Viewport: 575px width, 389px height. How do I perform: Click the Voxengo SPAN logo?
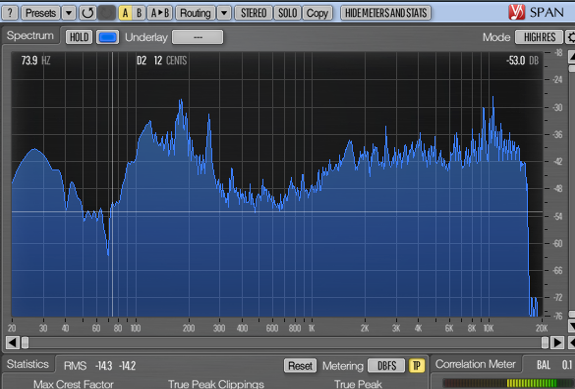click(536, 12)
